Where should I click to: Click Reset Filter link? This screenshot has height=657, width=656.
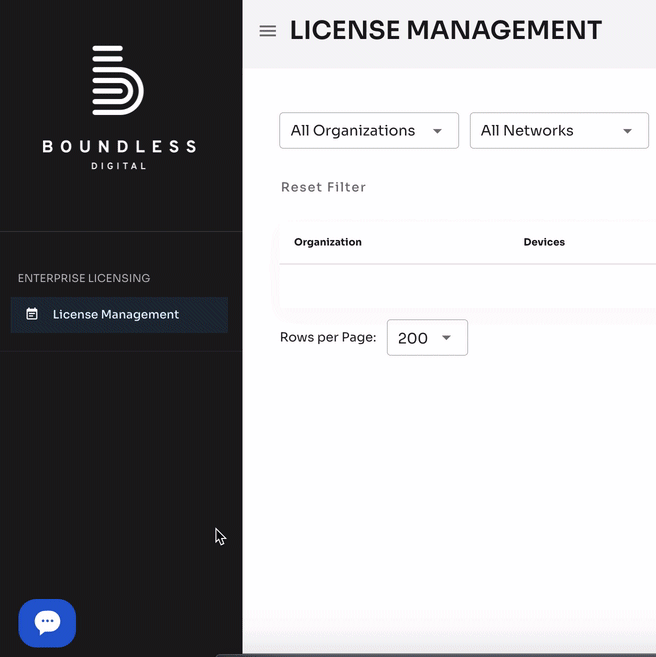pos(323,187)
